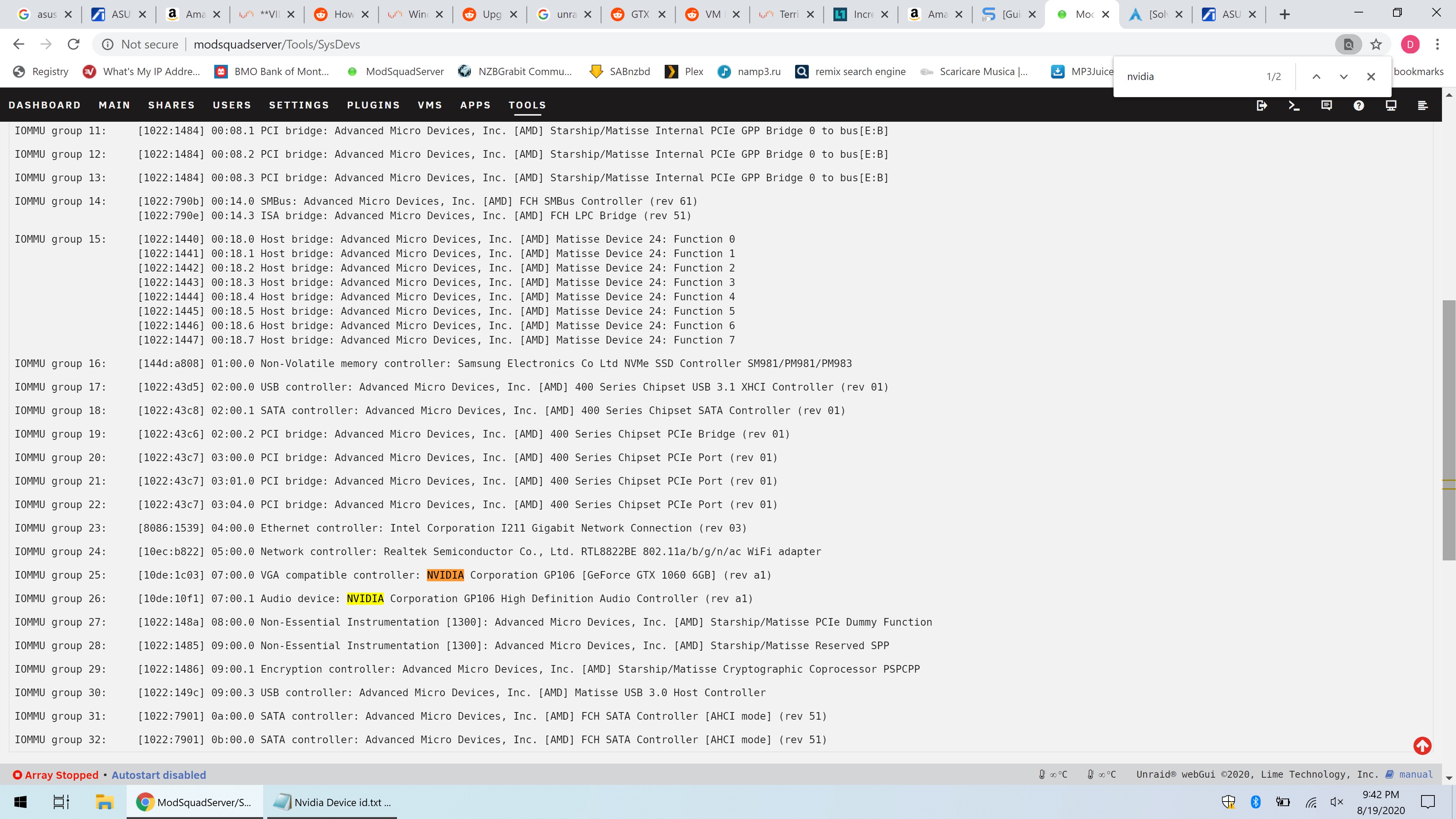Go to next find result arrow
This screenshot has height=819, width=1456.
[x=1343, y=77]
